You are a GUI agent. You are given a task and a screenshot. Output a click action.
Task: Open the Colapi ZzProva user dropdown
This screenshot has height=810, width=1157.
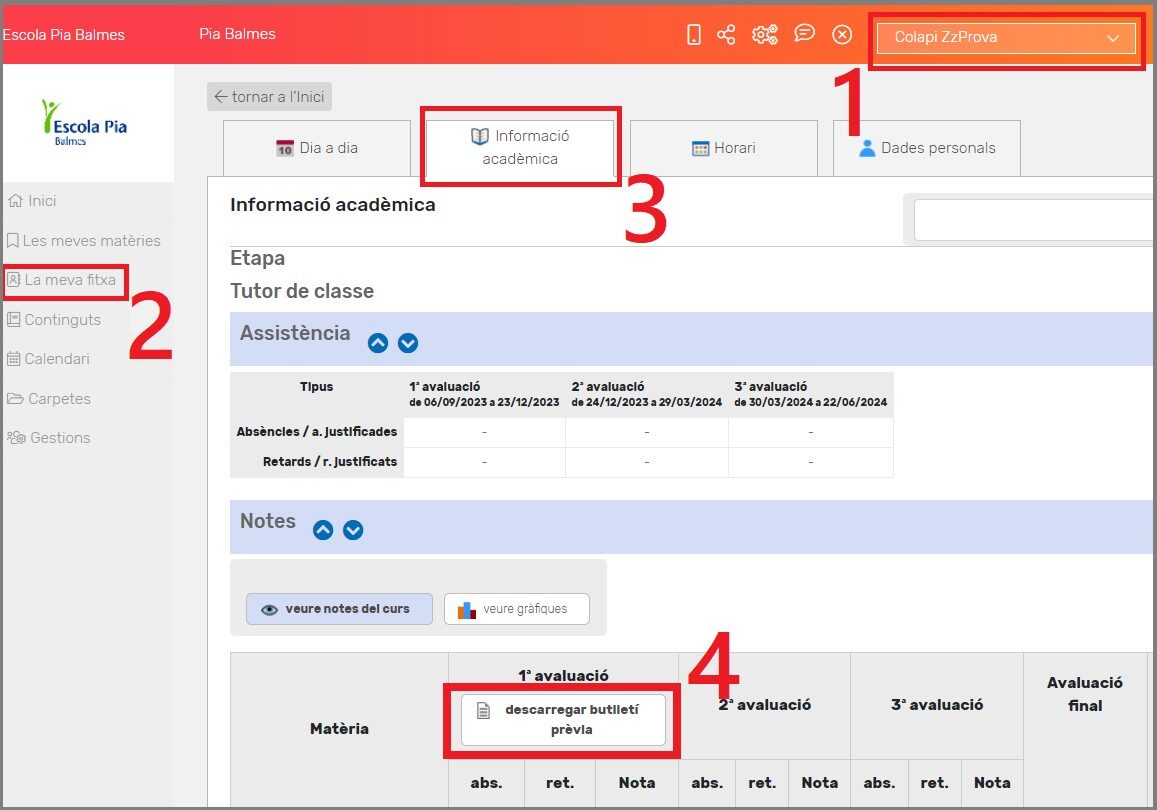[x=1006, y=38]
